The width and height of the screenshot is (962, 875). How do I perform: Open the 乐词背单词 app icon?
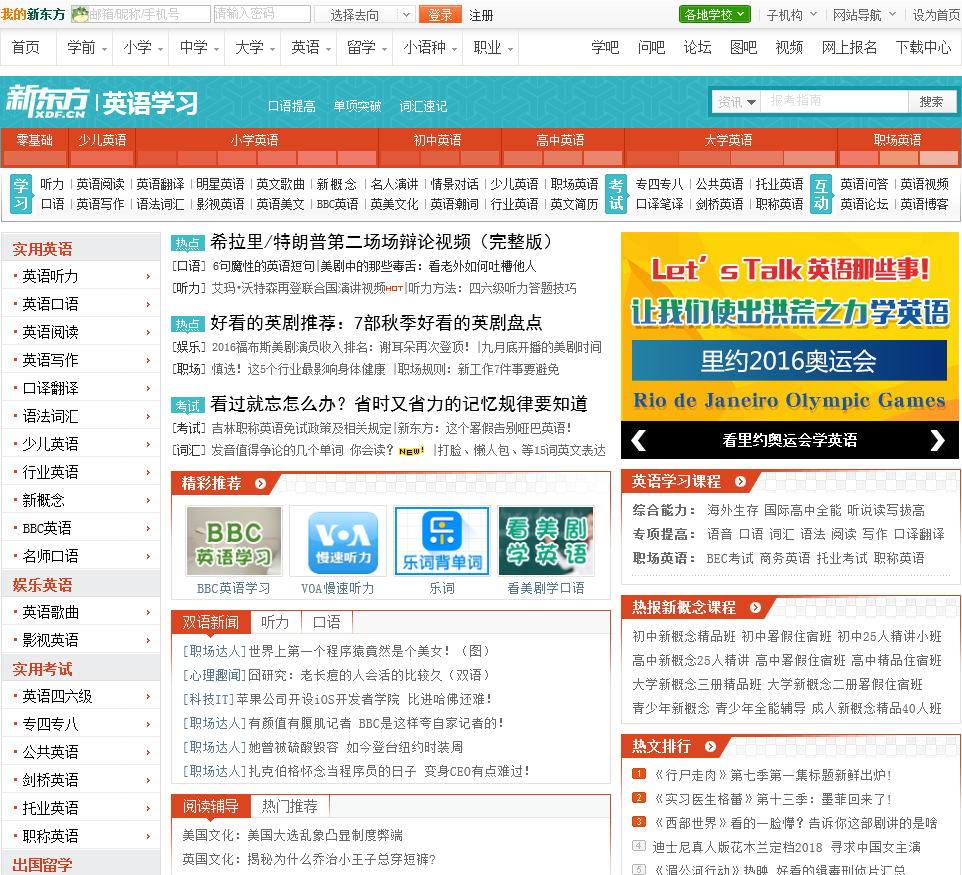442,541
